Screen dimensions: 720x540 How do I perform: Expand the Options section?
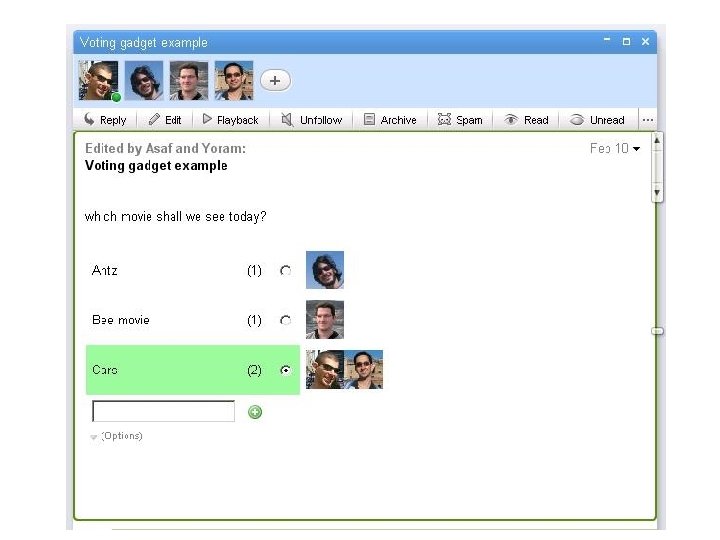tap(116, 436)
